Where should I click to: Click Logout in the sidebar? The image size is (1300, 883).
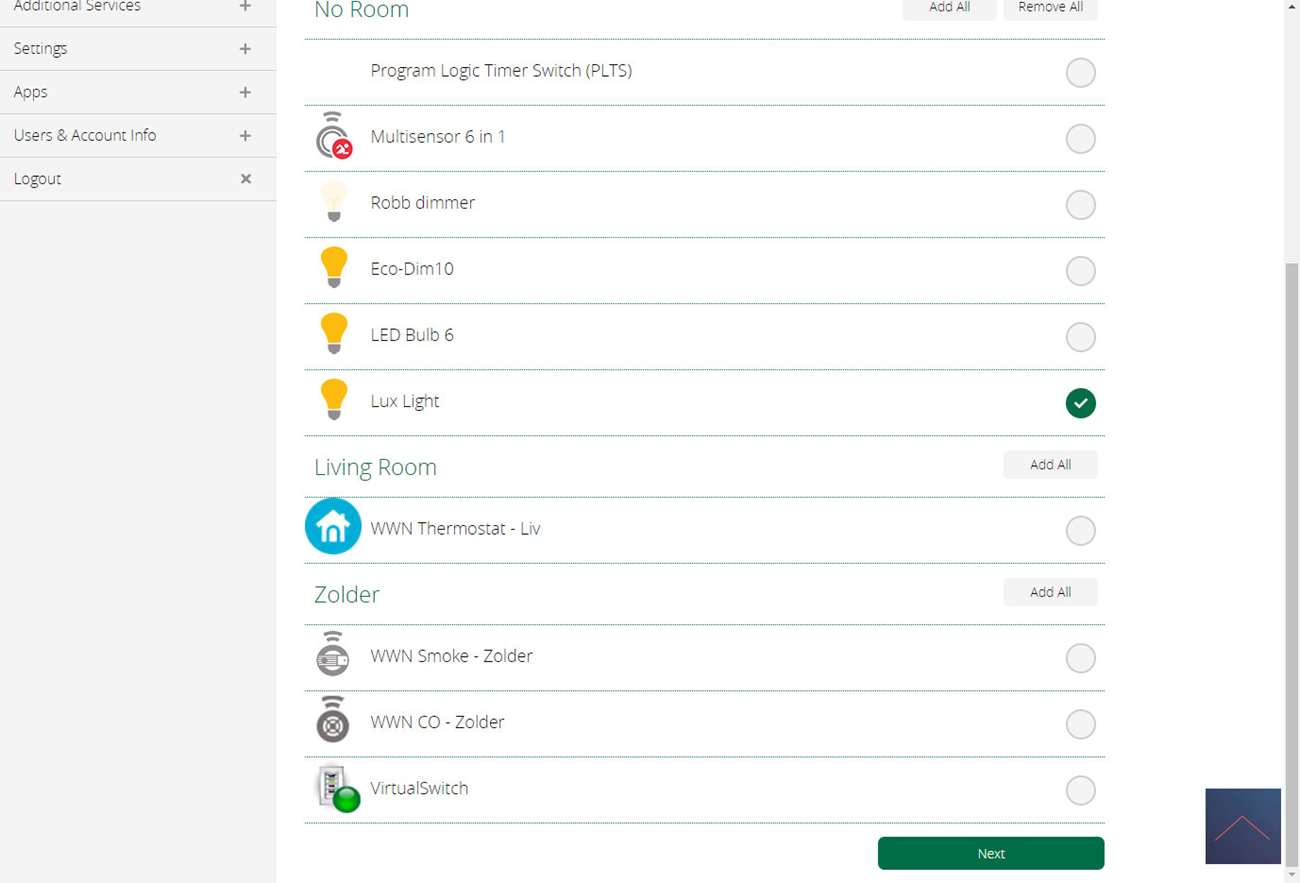click(x=38, y=179)
